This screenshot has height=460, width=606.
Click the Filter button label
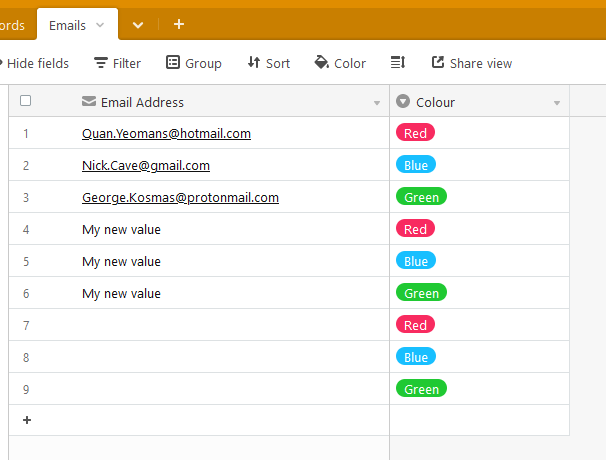point(127,63)
